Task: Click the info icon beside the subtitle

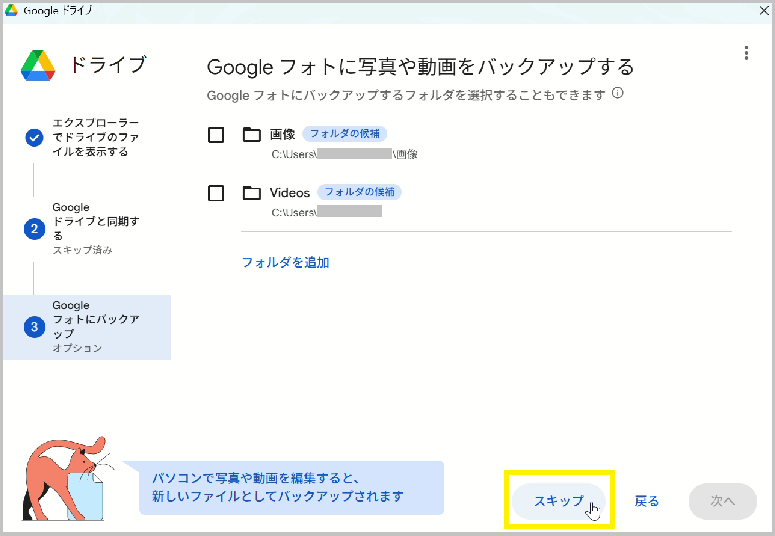Action: (x=617, y=93)
